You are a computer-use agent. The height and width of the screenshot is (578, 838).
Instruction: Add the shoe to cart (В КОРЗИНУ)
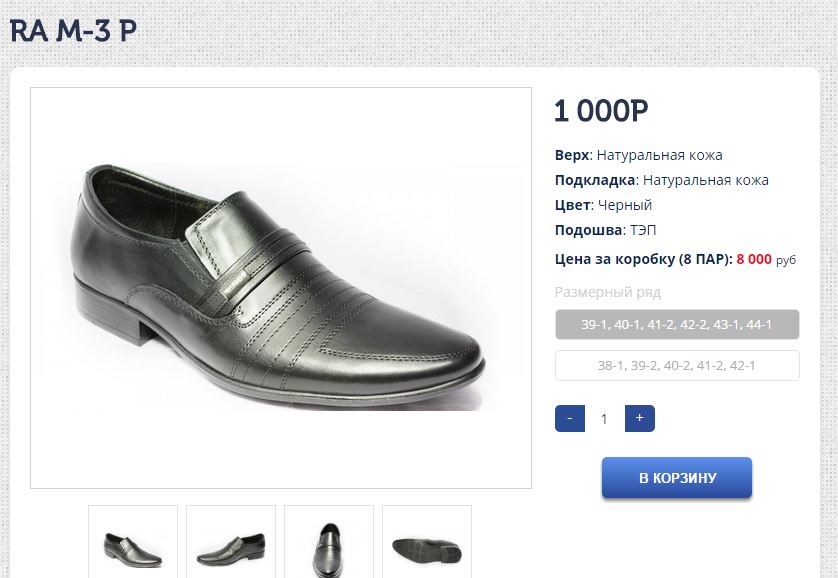[x=677, y=478]
